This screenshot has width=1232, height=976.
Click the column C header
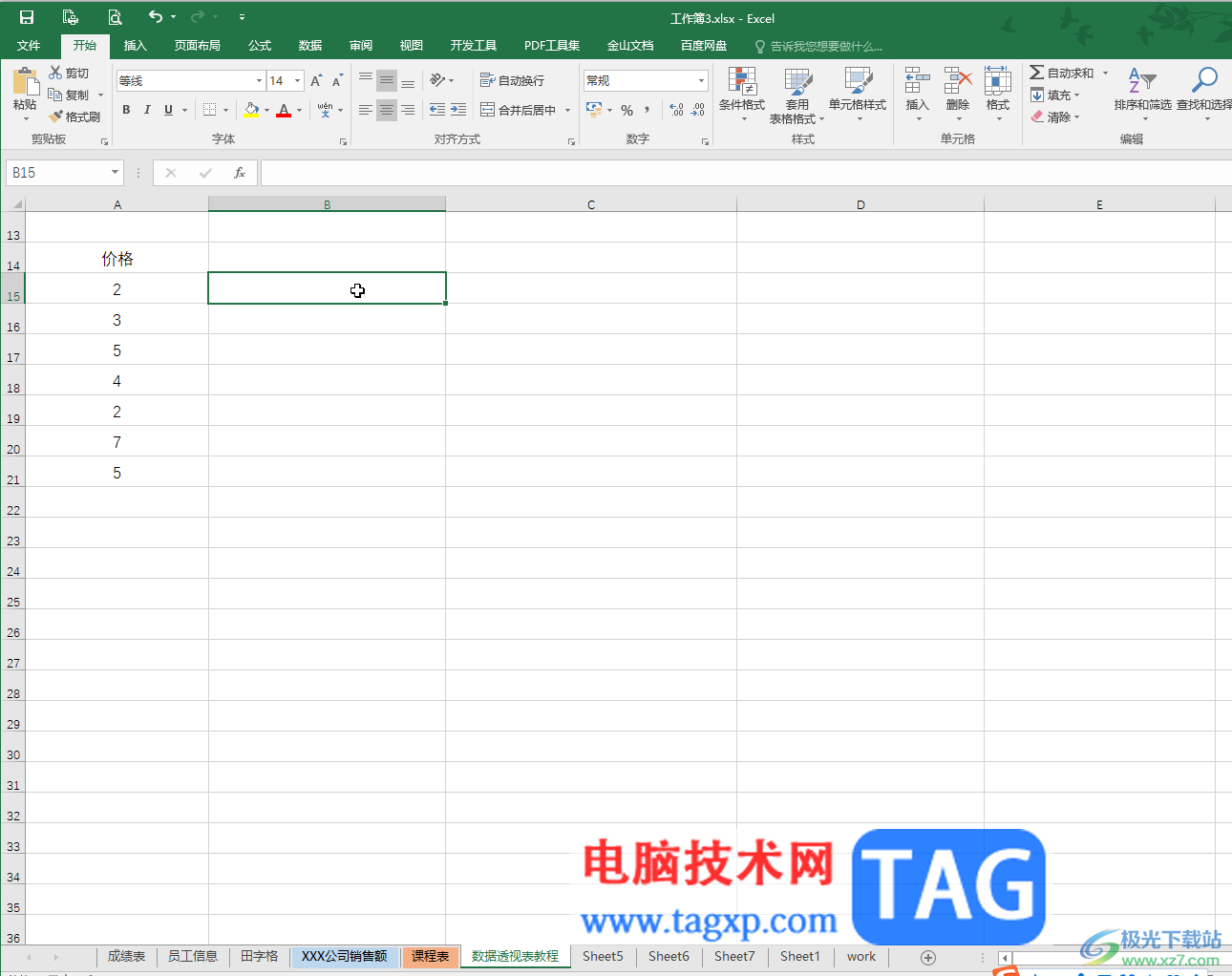coord(591,204)
